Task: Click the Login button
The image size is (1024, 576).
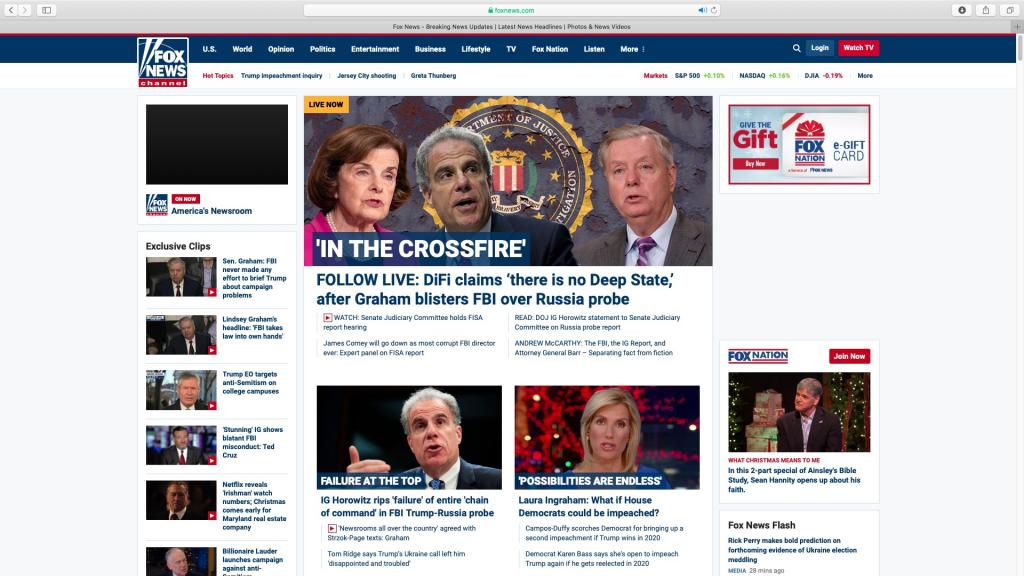Action: tap(820, 48)
